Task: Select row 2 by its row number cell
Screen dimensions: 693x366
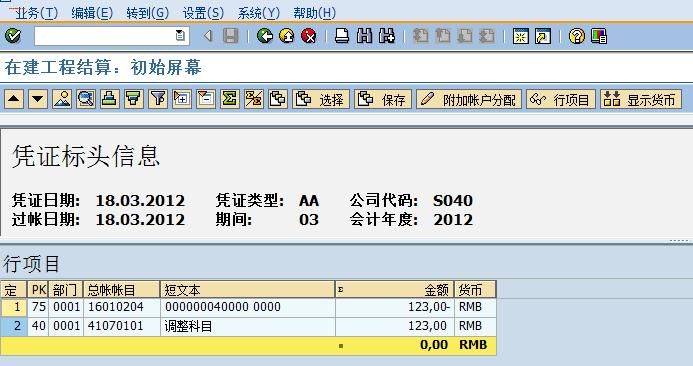Action: 14,326
